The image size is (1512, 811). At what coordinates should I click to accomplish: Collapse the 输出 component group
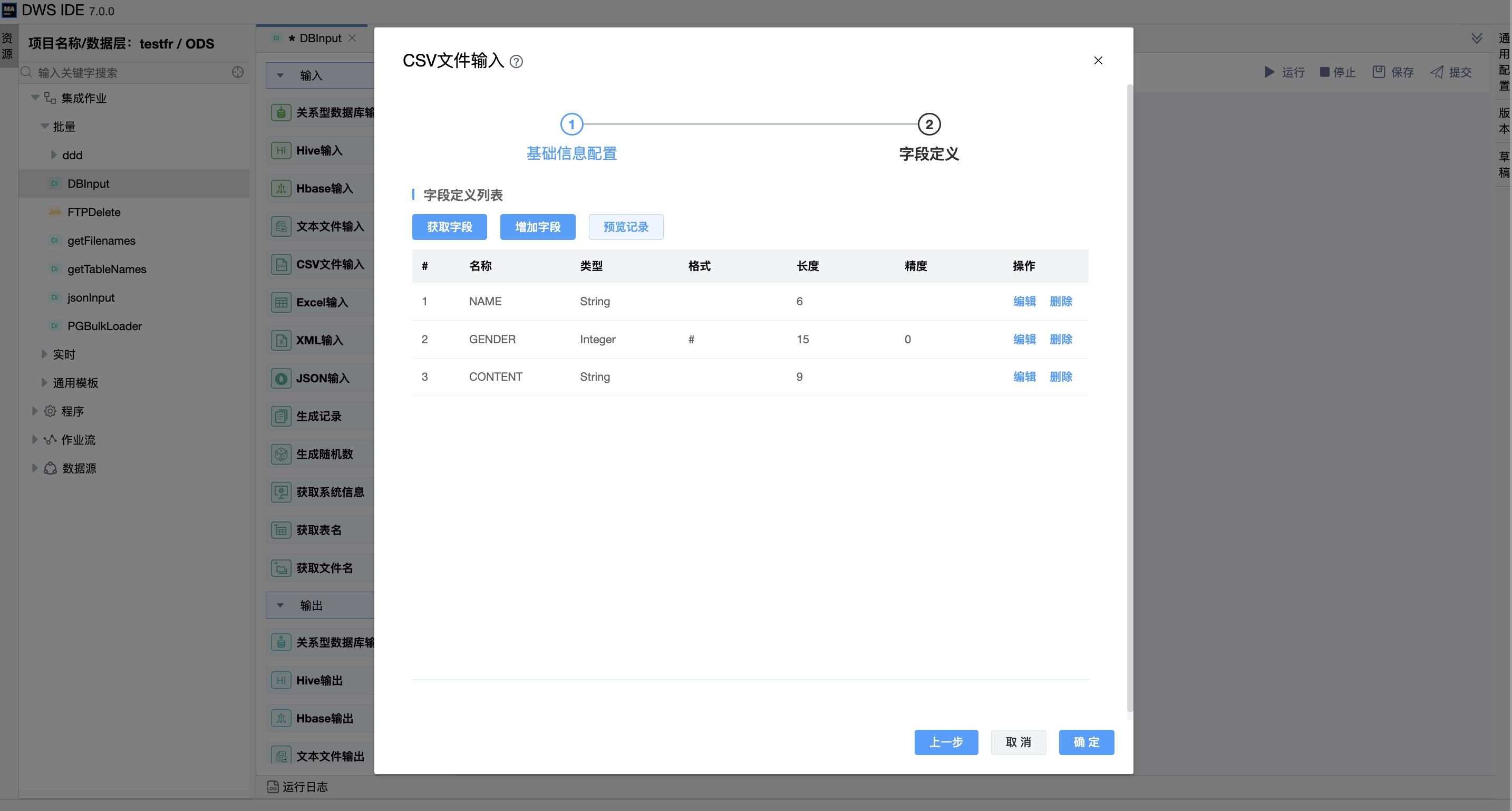280,605
